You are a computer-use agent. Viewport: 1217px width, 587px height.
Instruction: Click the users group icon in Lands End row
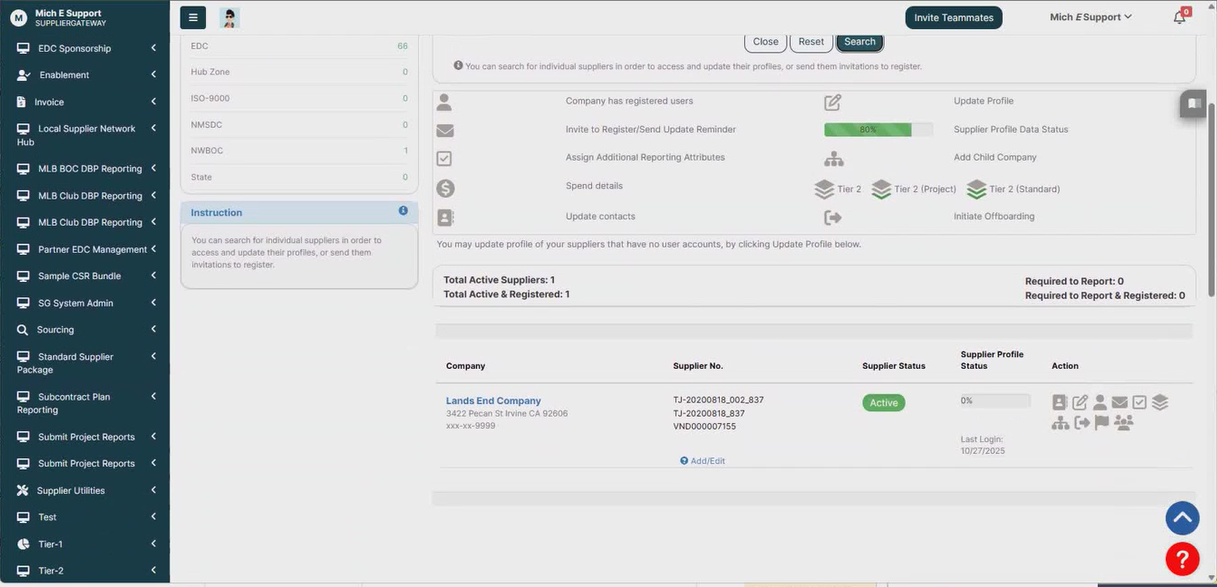coord(1124,423)
